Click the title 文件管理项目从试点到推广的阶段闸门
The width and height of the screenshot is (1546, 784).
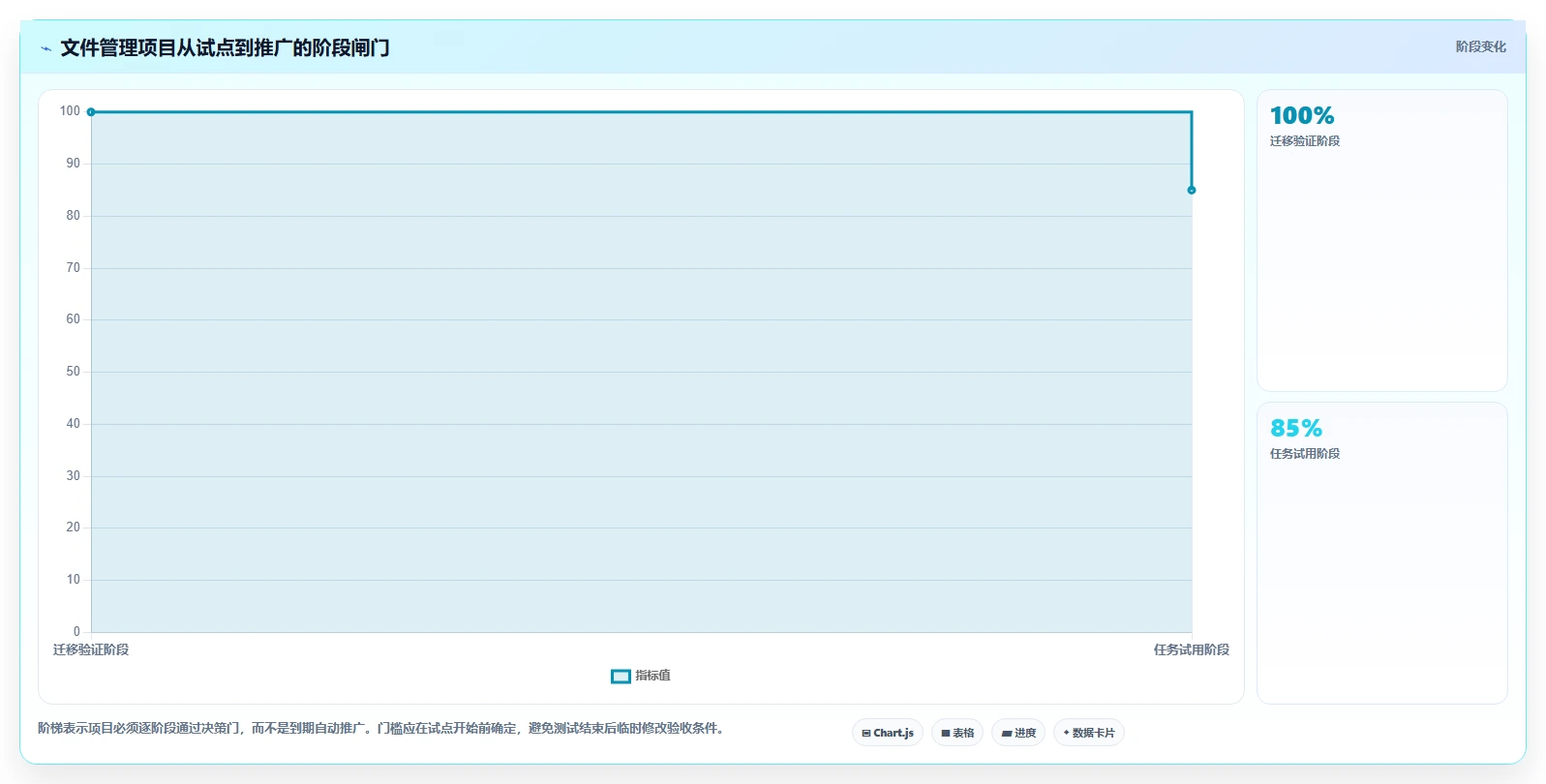point(225,48)
